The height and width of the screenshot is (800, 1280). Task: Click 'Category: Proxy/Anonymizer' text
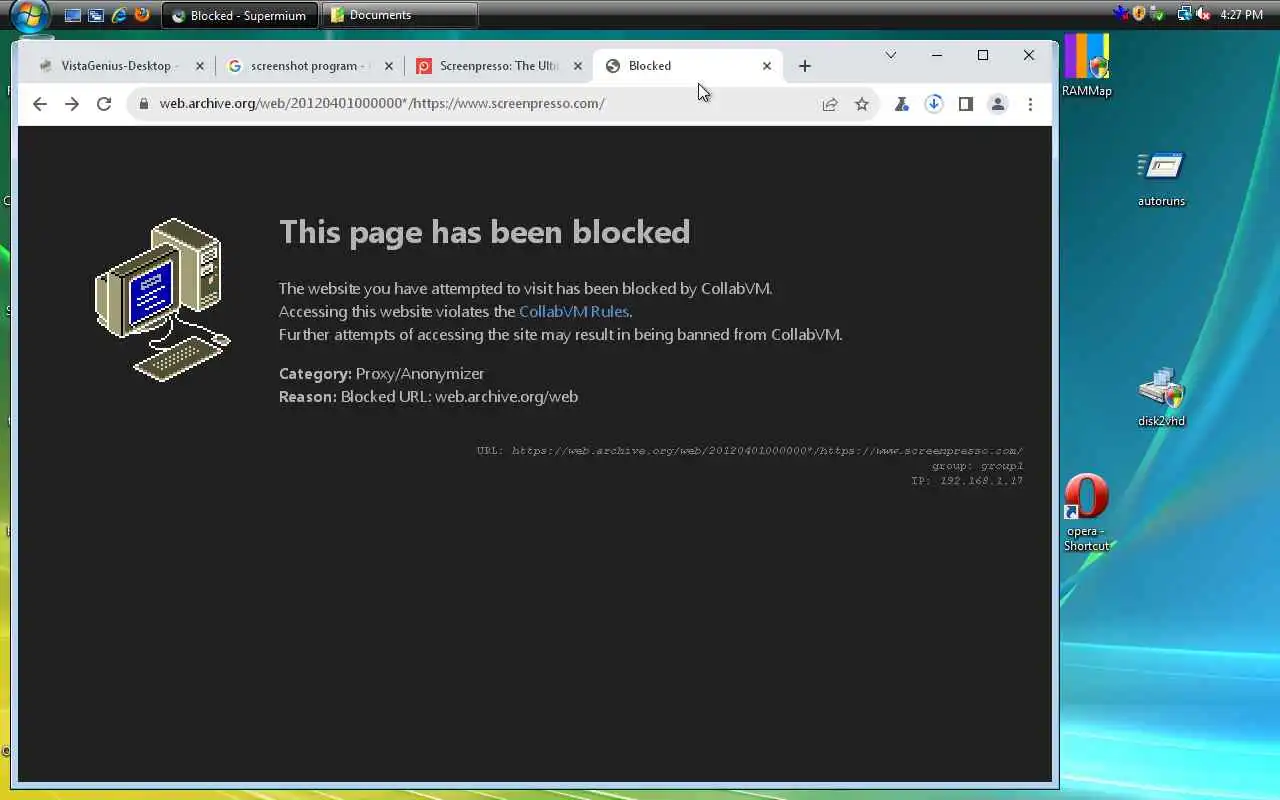pyautogui.click(x=381, y=374)
